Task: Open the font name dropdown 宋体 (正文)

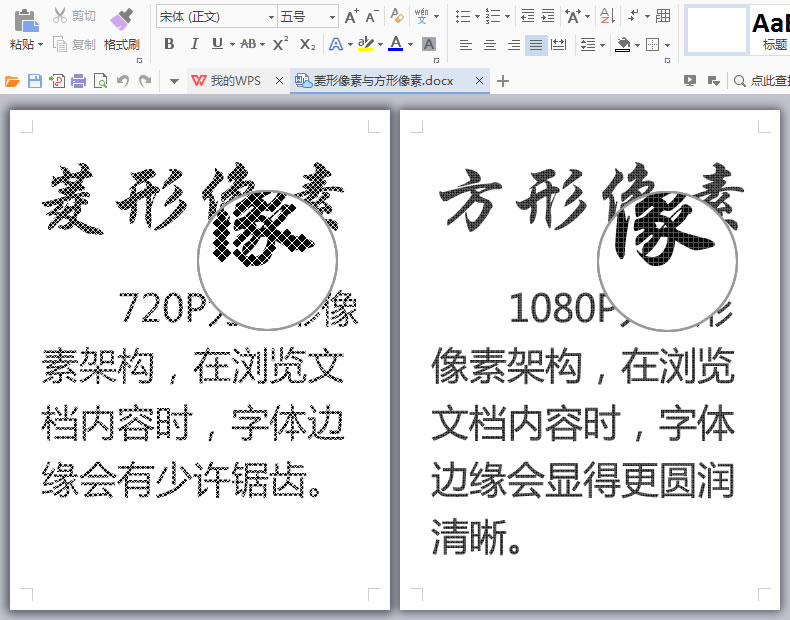Action: [216, 16]
